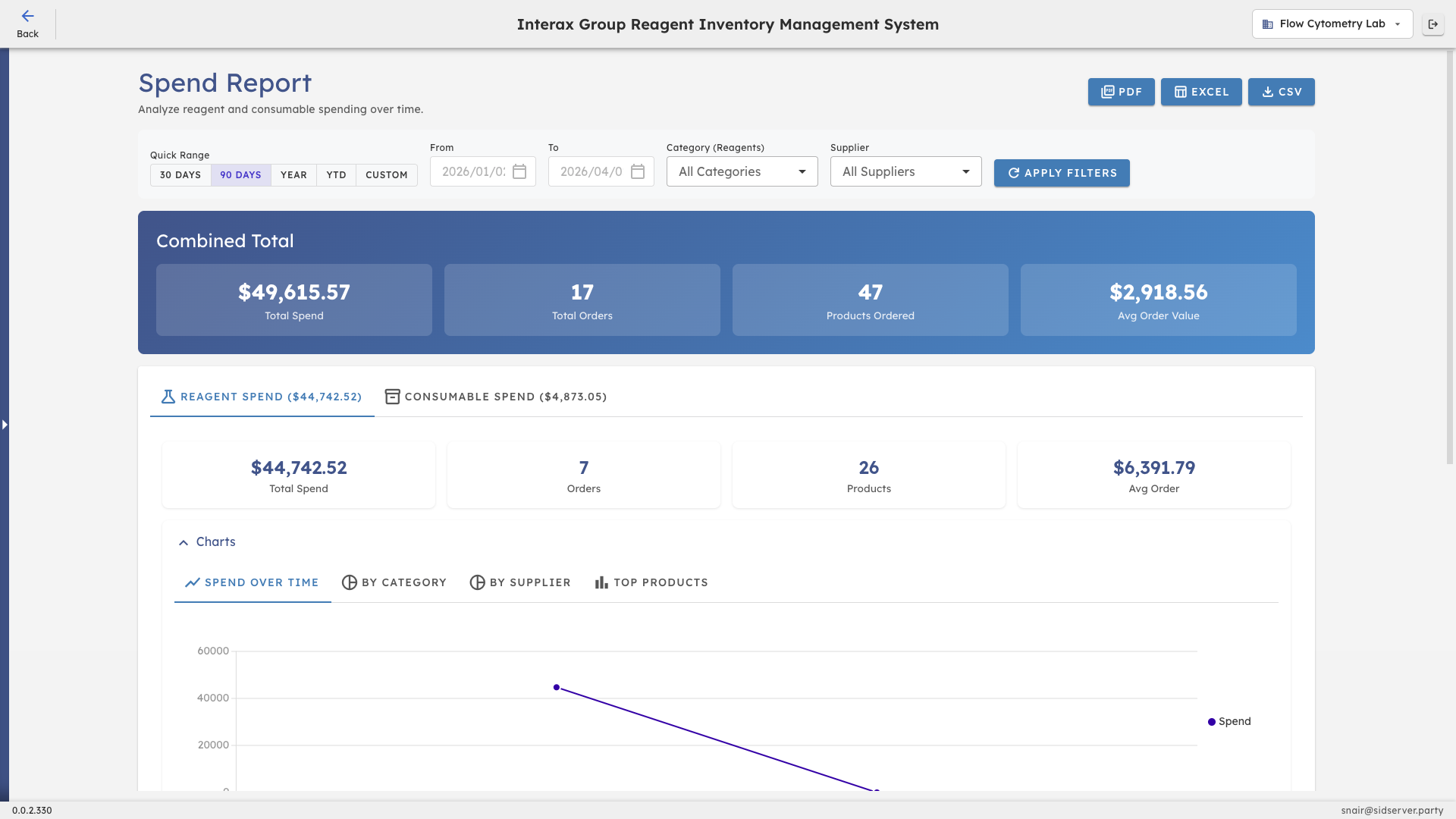1456x819 pixels.
Task: Click the Spend legend marker on the chart
Action: pyautogui.click(x=1212, y=721)
